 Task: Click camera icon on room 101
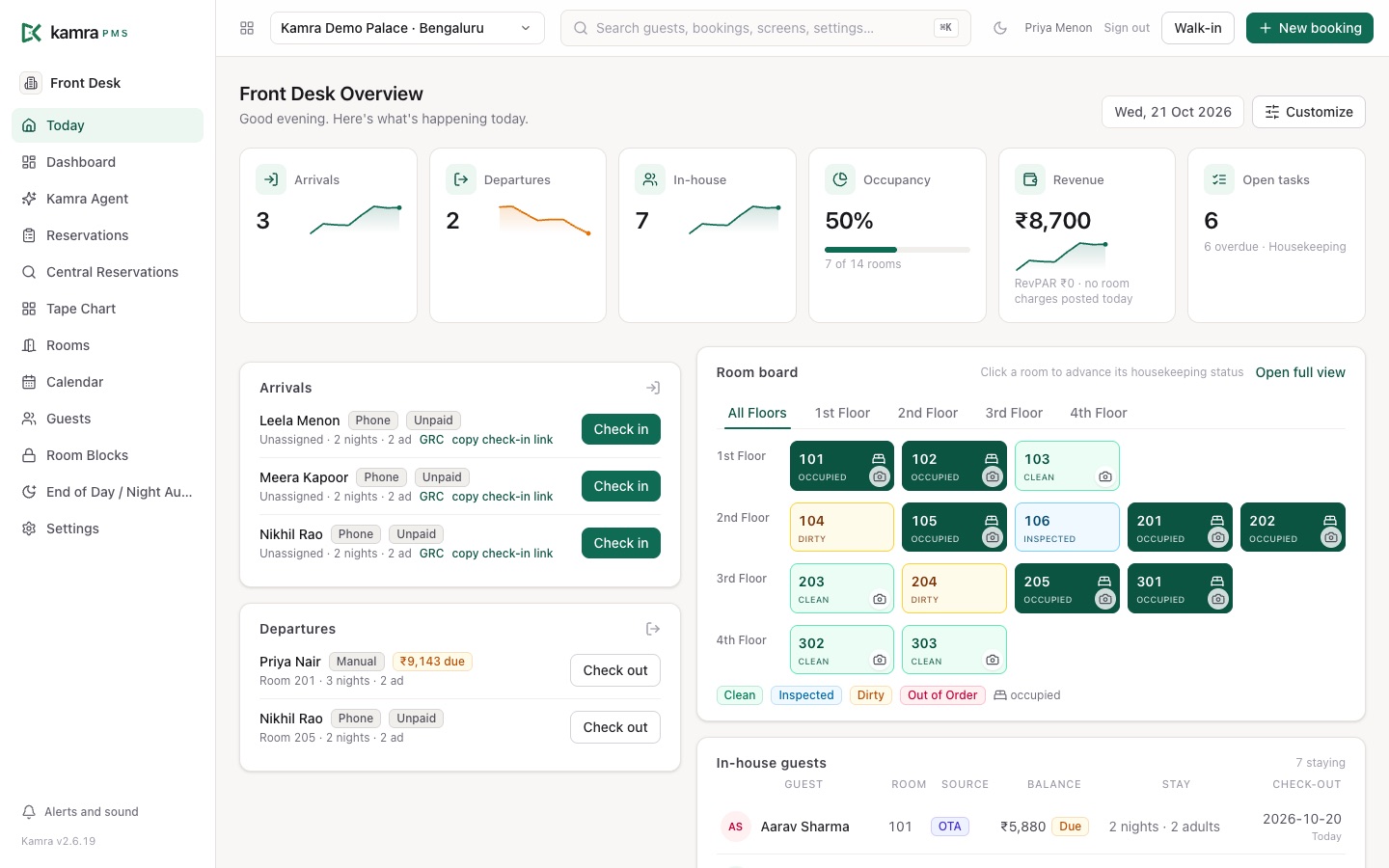880,476
